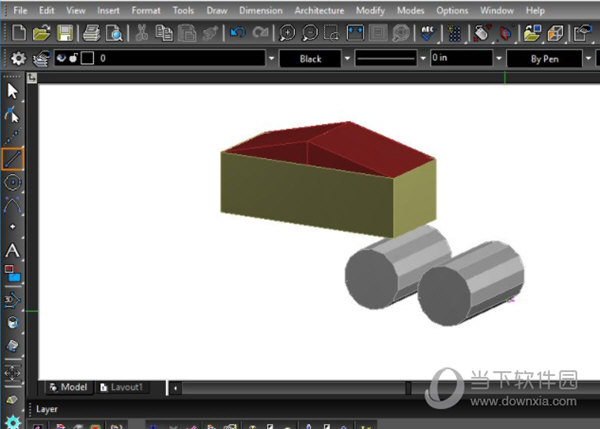Select the arrow Select tool
The width and height of the screenshot is (600, 429).
click(x=13, y=90)
